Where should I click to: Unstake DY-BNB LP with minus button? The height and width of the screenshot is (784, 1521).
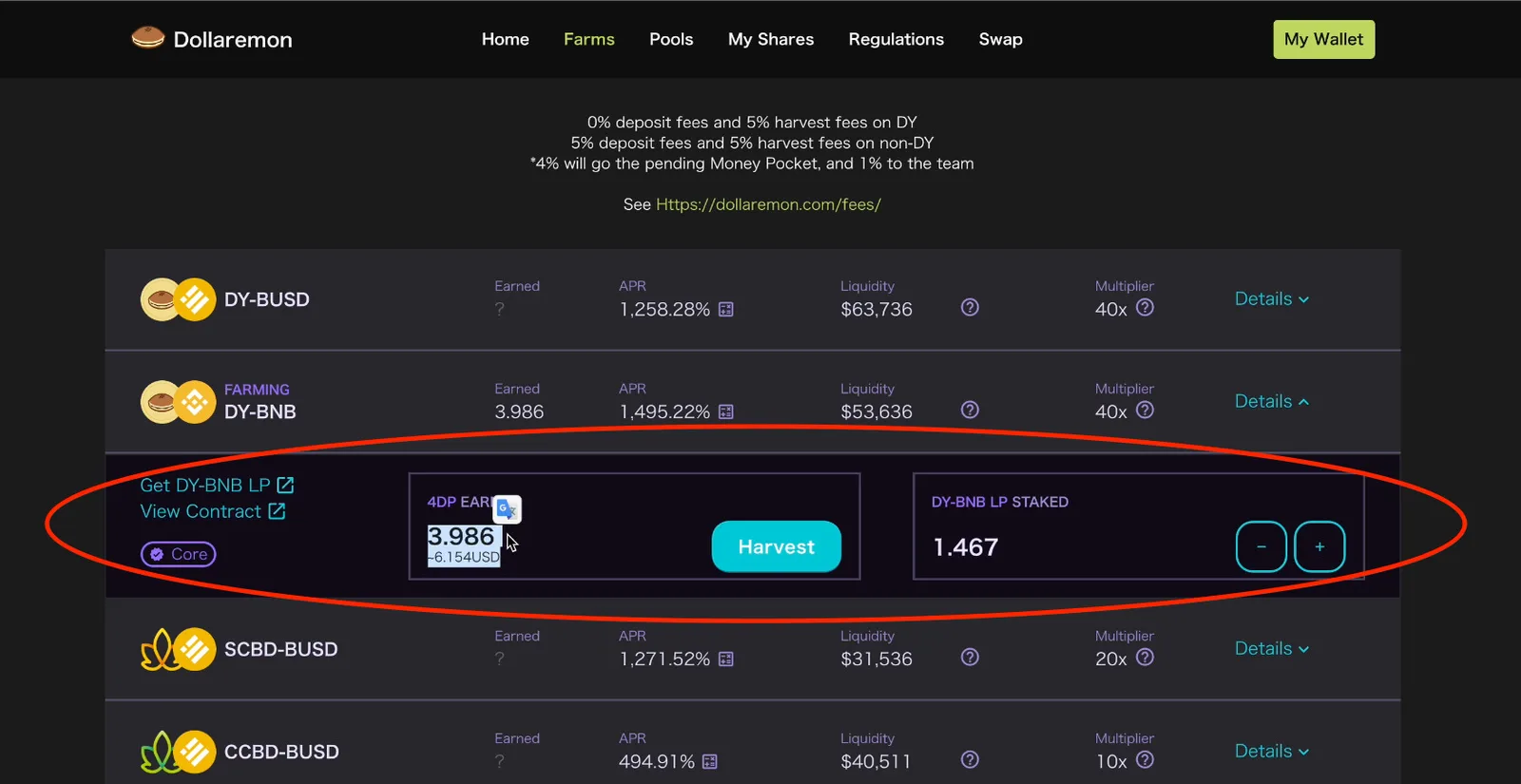pyautogui.click(x=1261, y=546)
